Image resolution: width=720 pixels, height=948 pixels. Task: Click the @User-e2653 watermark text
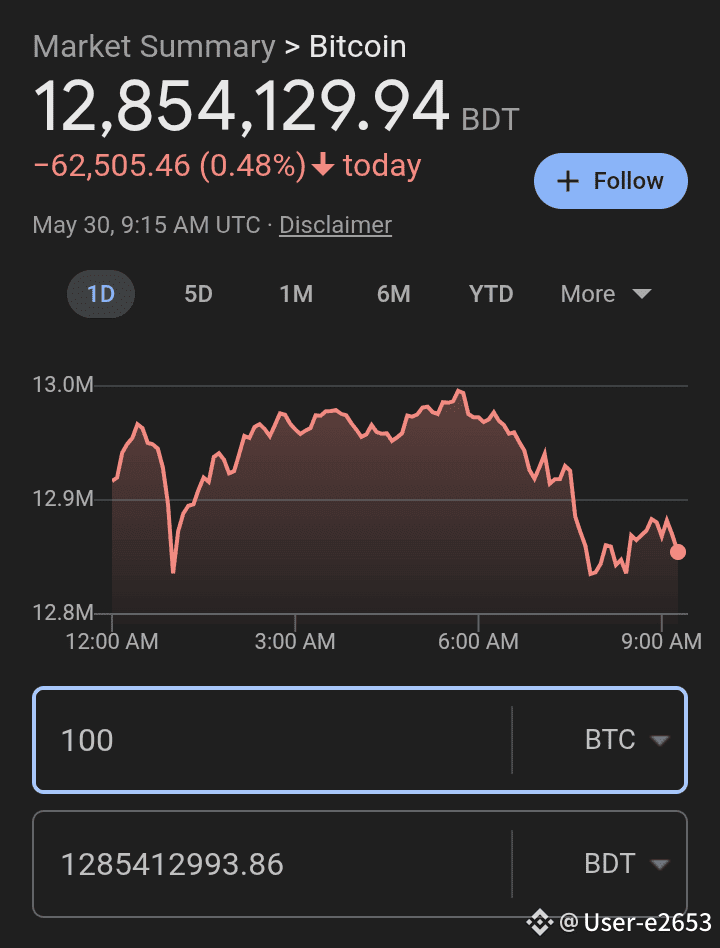coord(635,923)
